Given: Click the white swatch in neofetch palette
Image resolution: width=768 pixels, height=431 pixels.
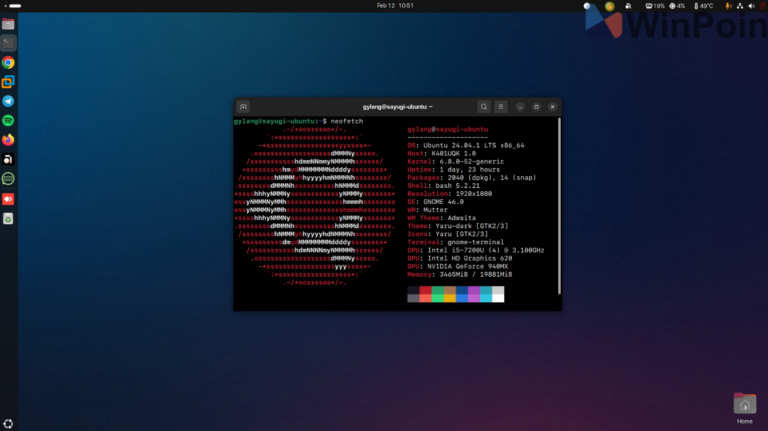Looking at the screenshot, I should [x=498, y=298].
